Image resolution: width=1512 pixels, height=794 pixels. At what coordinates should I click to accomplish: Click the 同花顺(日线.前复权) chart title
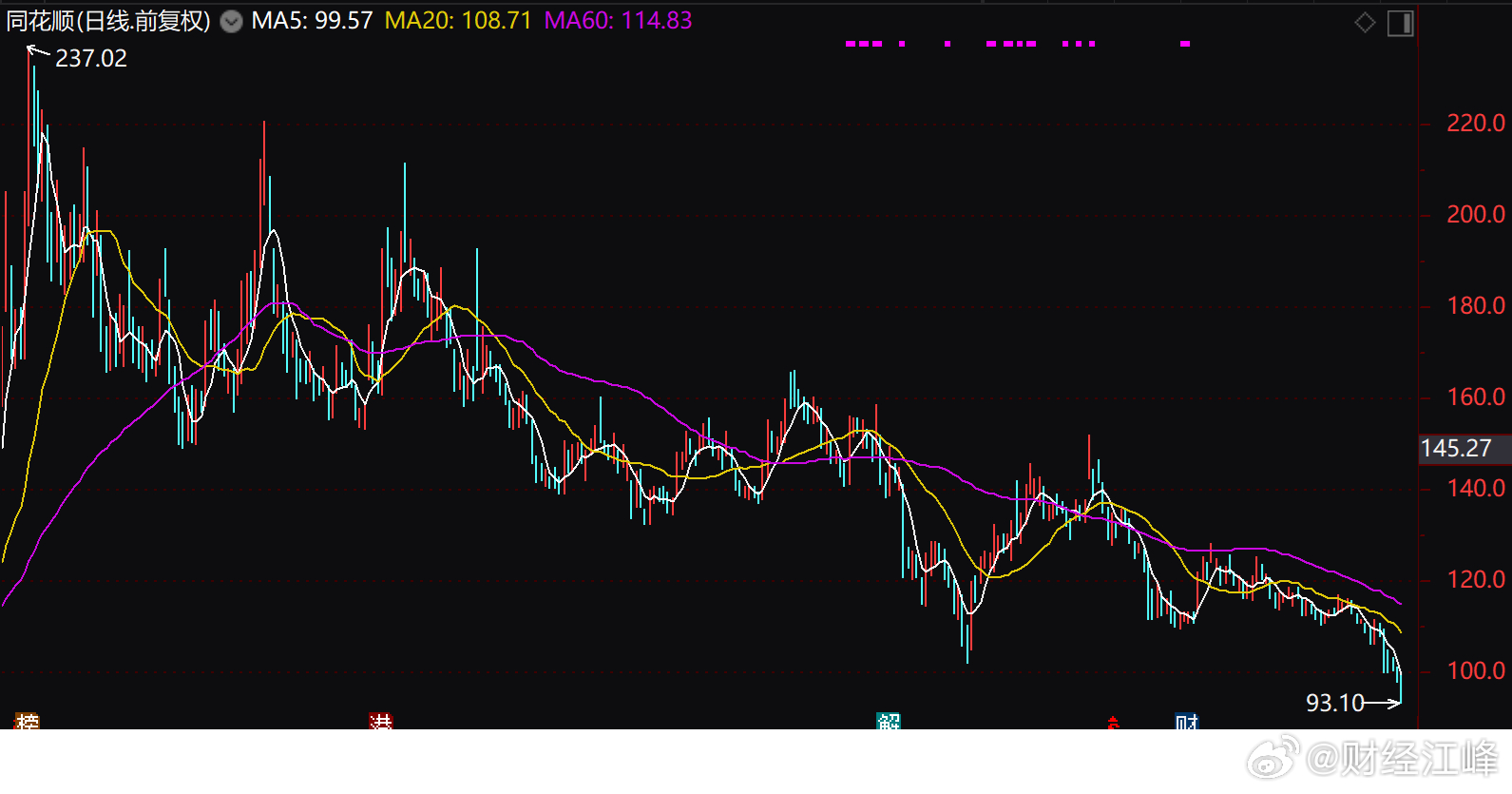pyautogui.click(x=108, y=21)
